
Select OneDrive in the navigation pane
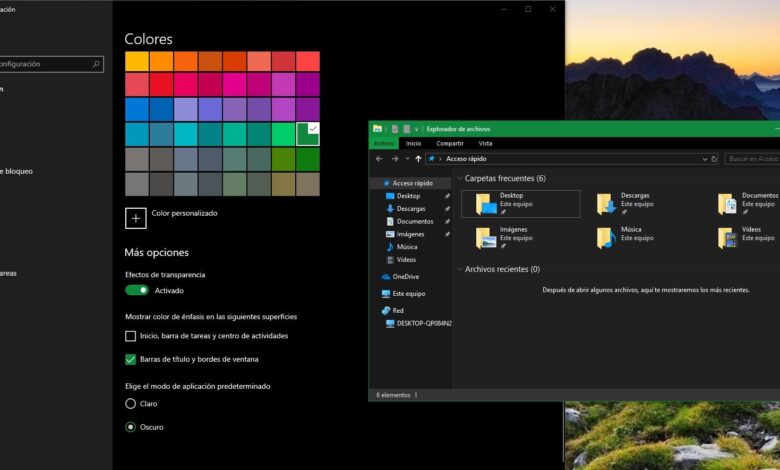tap(405, 276)
